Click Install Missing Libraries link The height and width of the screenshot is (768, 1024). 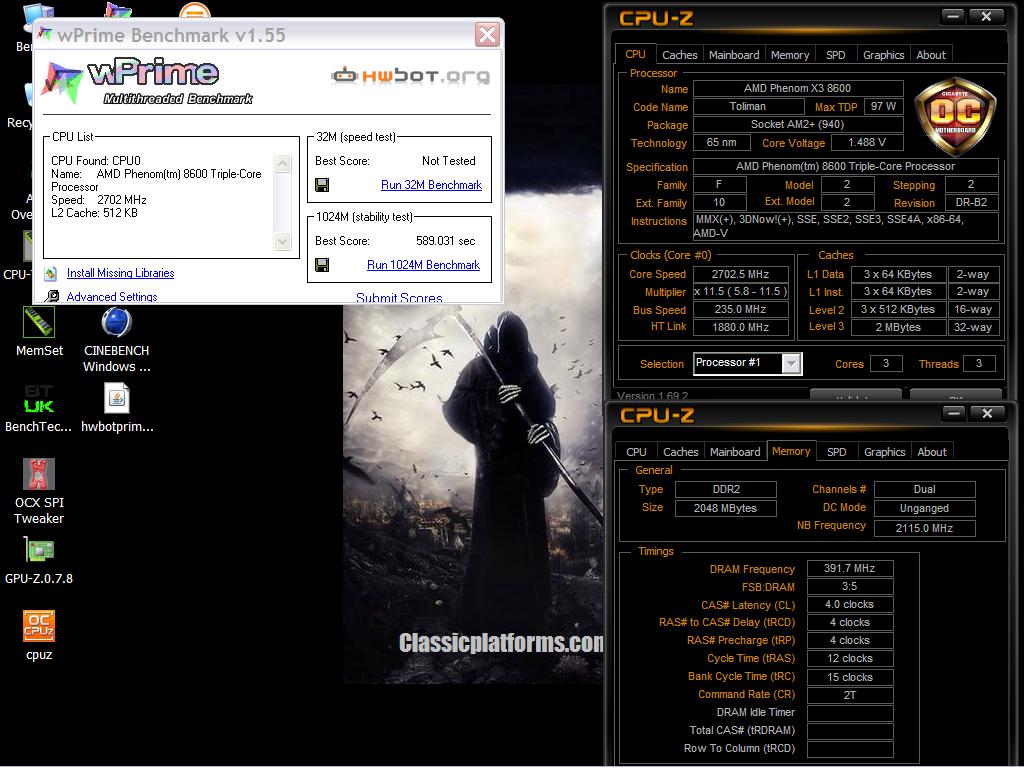pyautogui.click(x=120, y=274)
